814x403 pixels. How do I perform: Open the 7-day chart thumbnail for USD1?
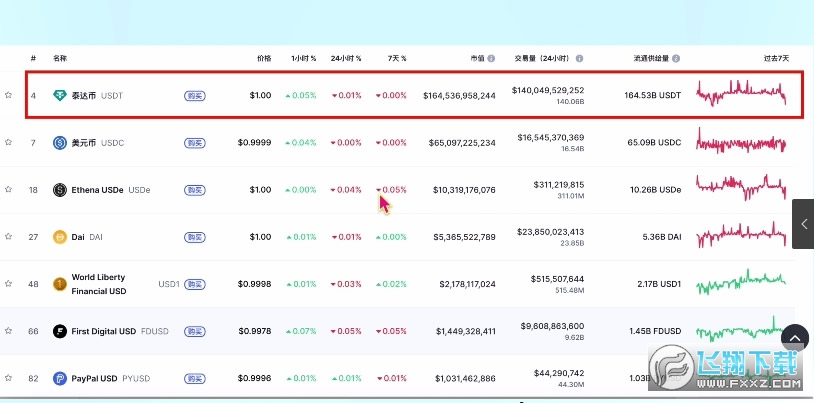coord(742,284)
